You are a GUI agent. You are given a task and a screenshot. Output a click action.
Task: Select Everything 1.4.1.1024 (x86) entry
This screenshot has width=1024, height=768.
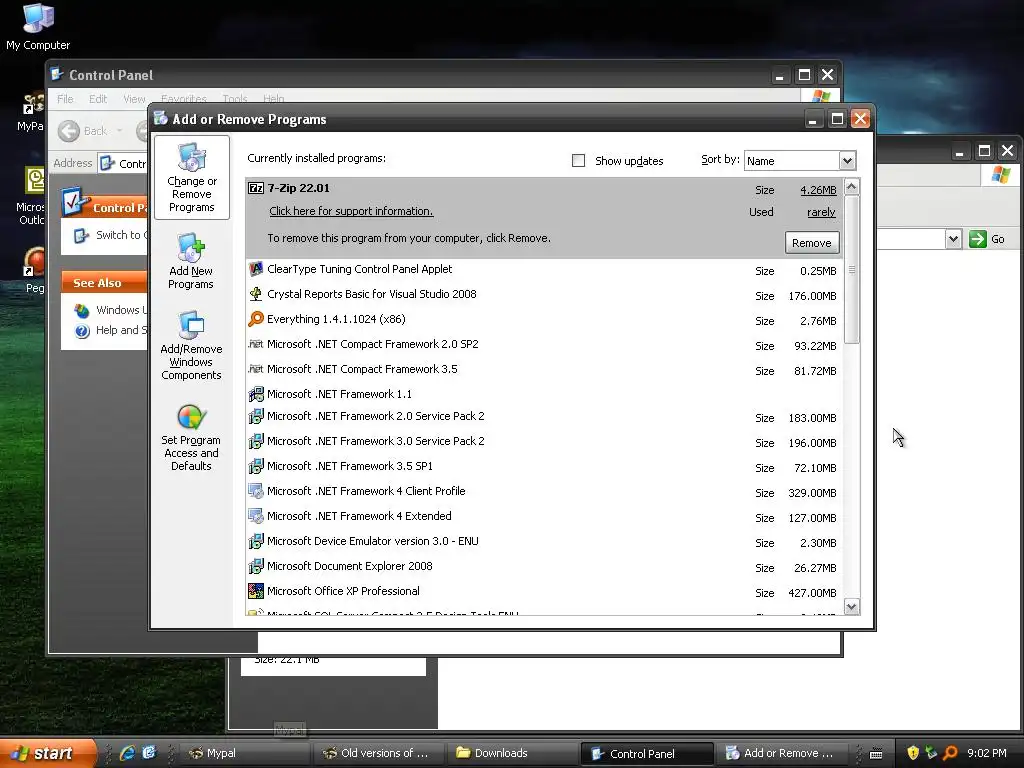544,319
